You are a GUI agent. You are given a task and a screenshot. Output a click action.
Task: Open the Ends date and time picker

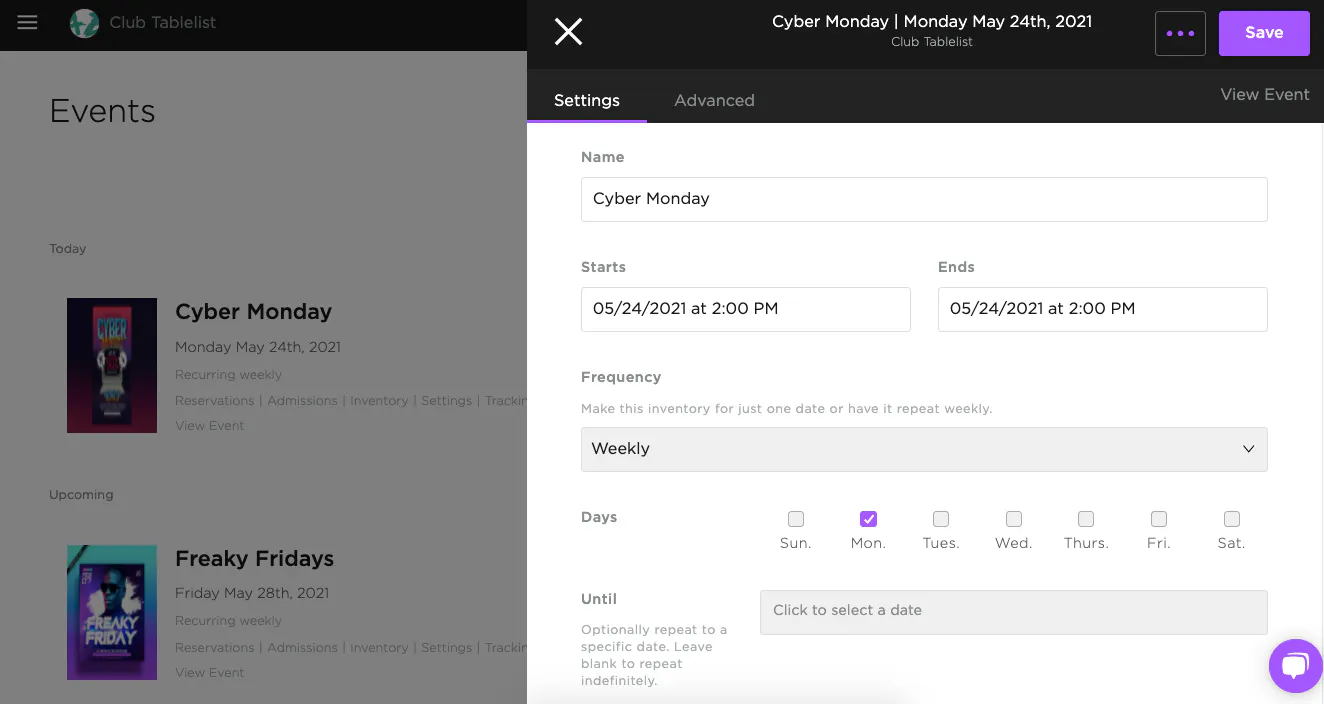coord(1102,309)
